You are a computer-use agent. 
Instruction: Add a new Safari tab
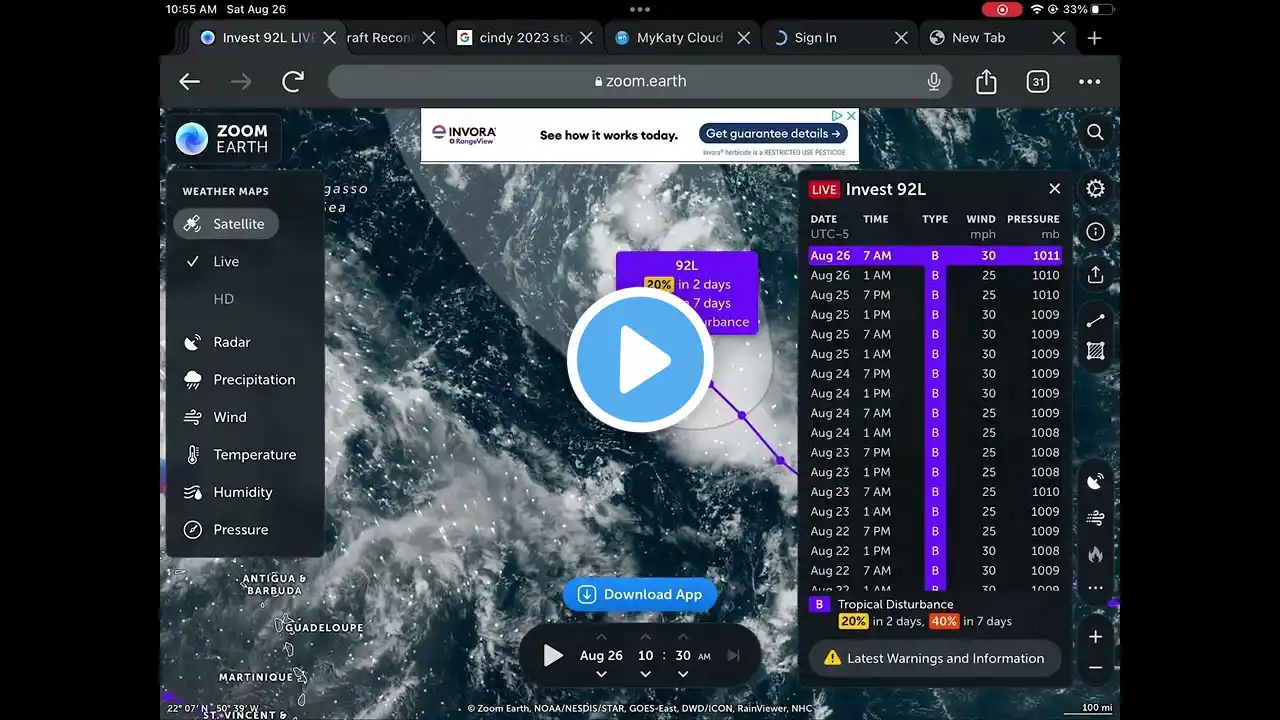pyautogui.click(x=1095, y=38)
